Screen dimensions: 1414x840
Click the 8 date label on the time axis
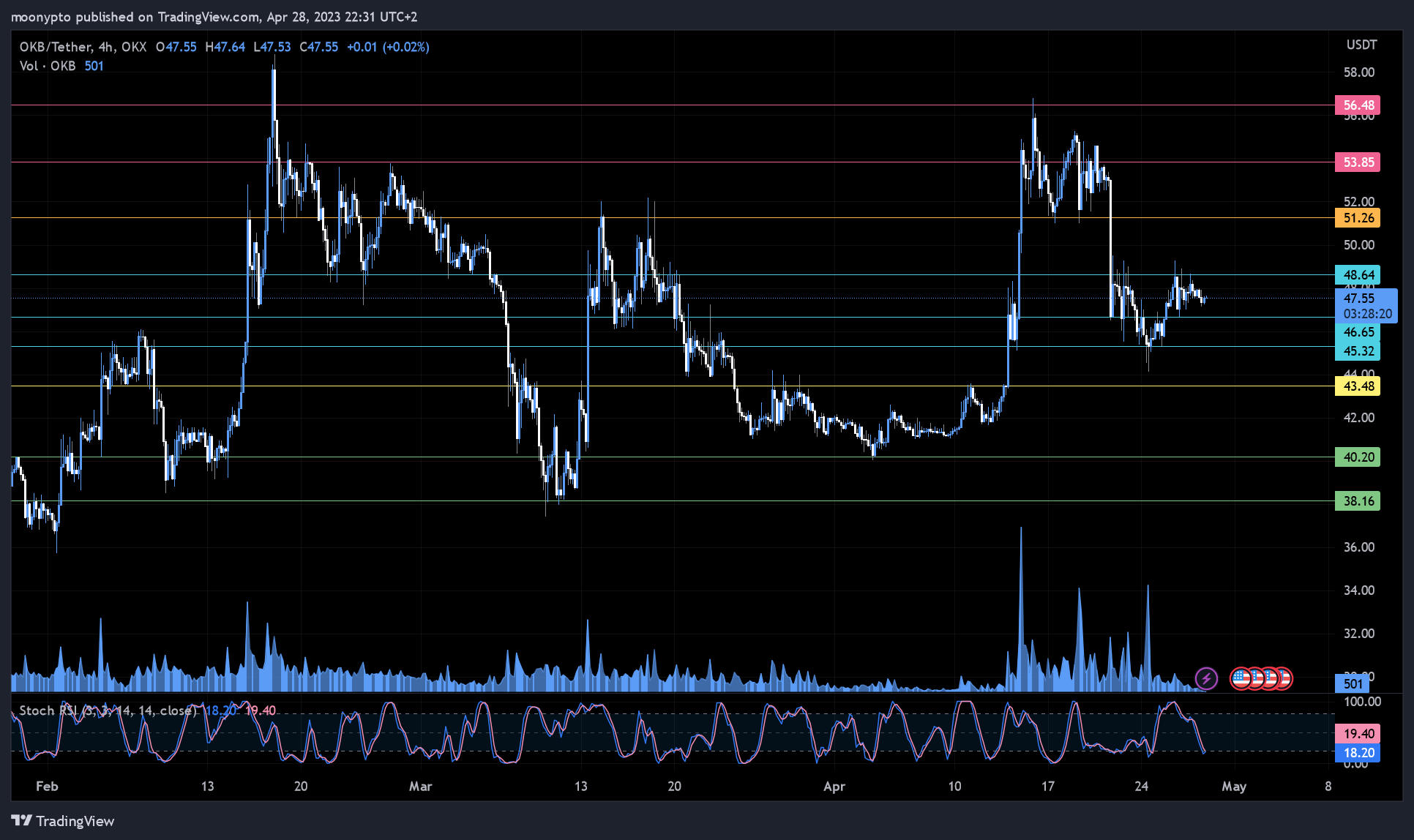coord(1328,787)
